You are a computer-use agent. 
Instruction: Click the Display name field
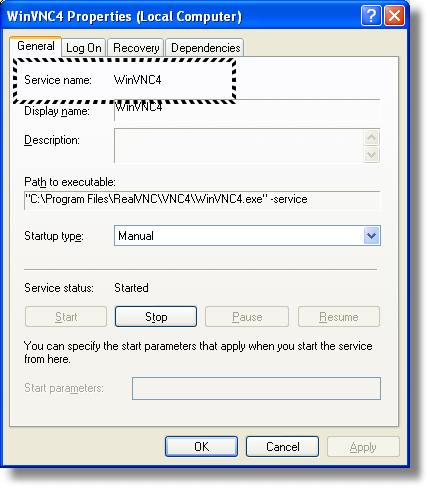point(247,110)
